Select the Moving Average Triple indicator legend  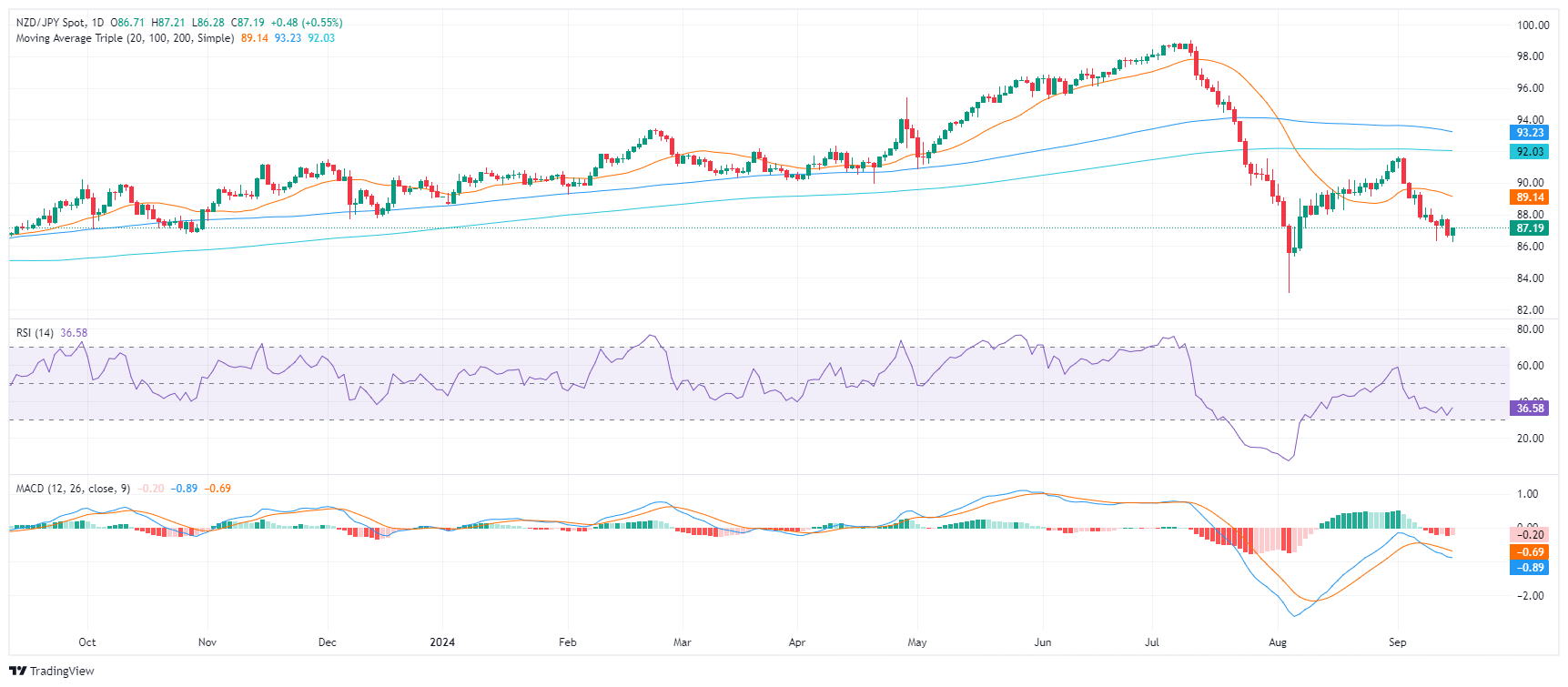(x=125, y=38)
